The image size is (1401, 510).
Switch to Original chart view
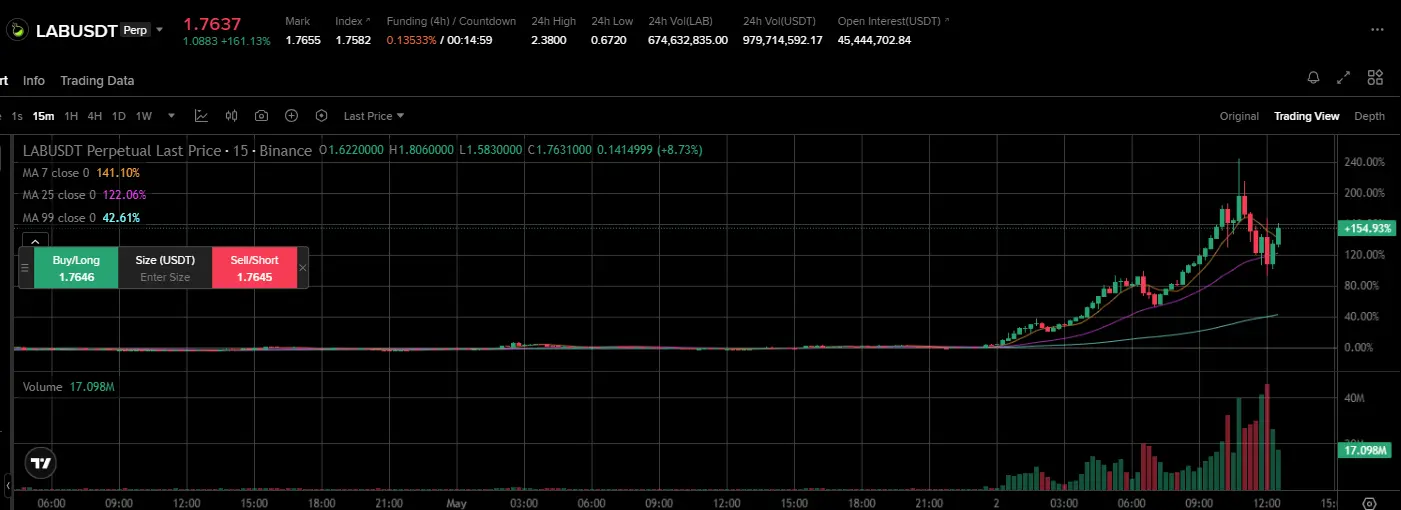point(1239,116)
